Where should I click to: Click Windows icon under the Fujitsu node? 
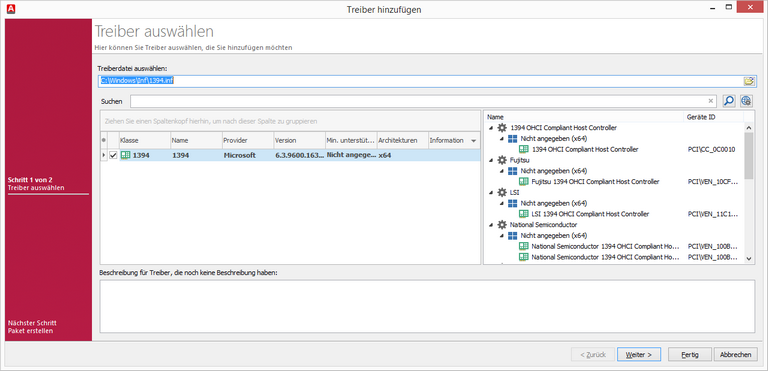(512, 171)
